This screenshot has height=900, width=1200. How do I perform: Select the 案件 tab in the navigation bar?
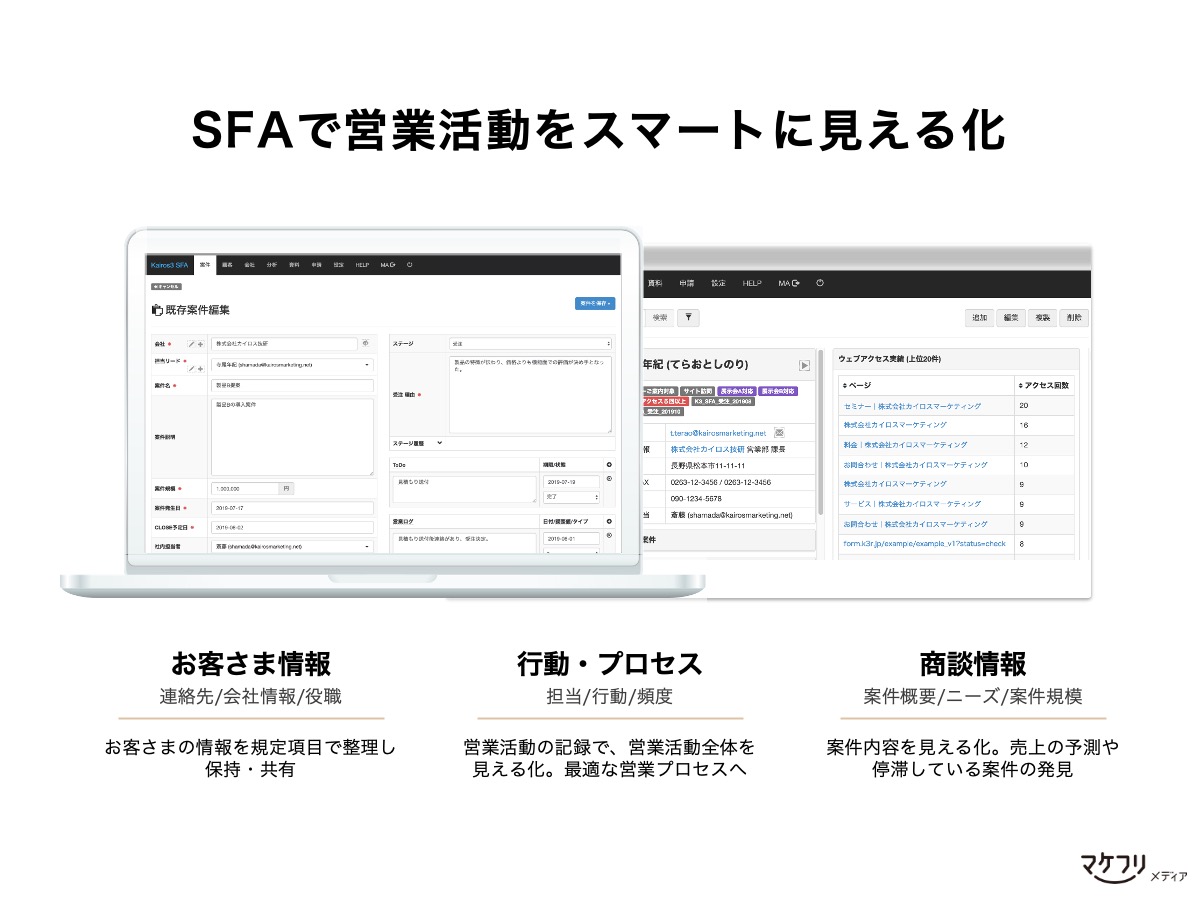click(205, 264)
